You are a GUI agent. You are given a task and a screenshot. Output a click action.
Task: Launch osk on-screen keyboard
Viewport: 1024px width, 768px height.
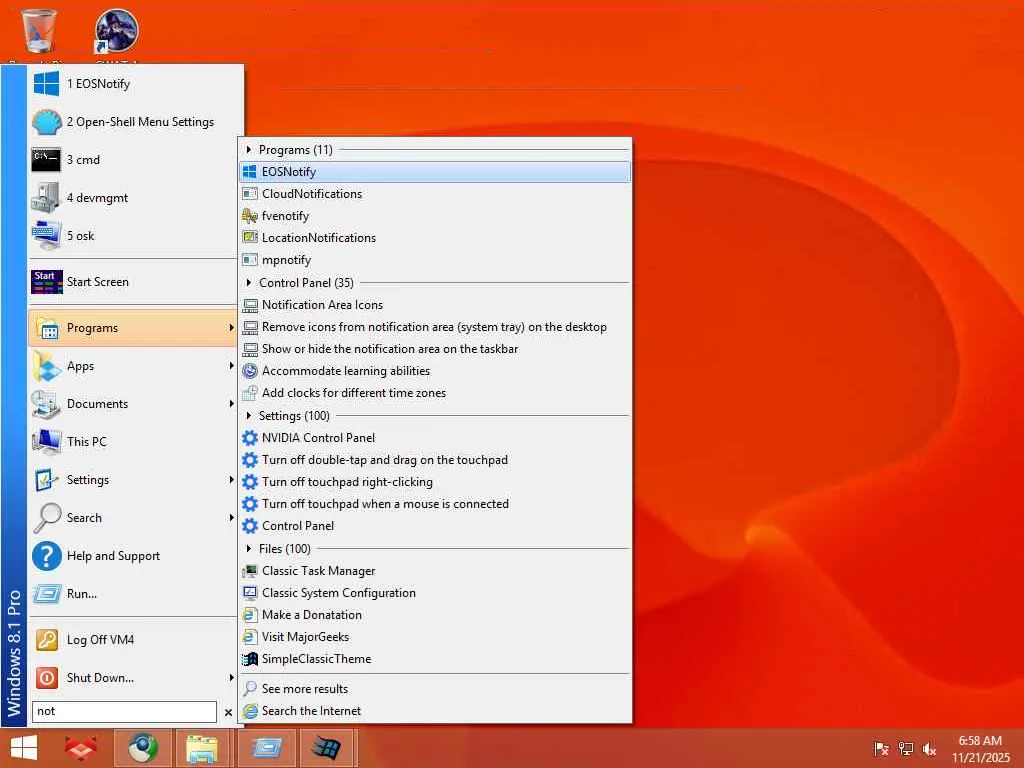(x=133, y=235)
